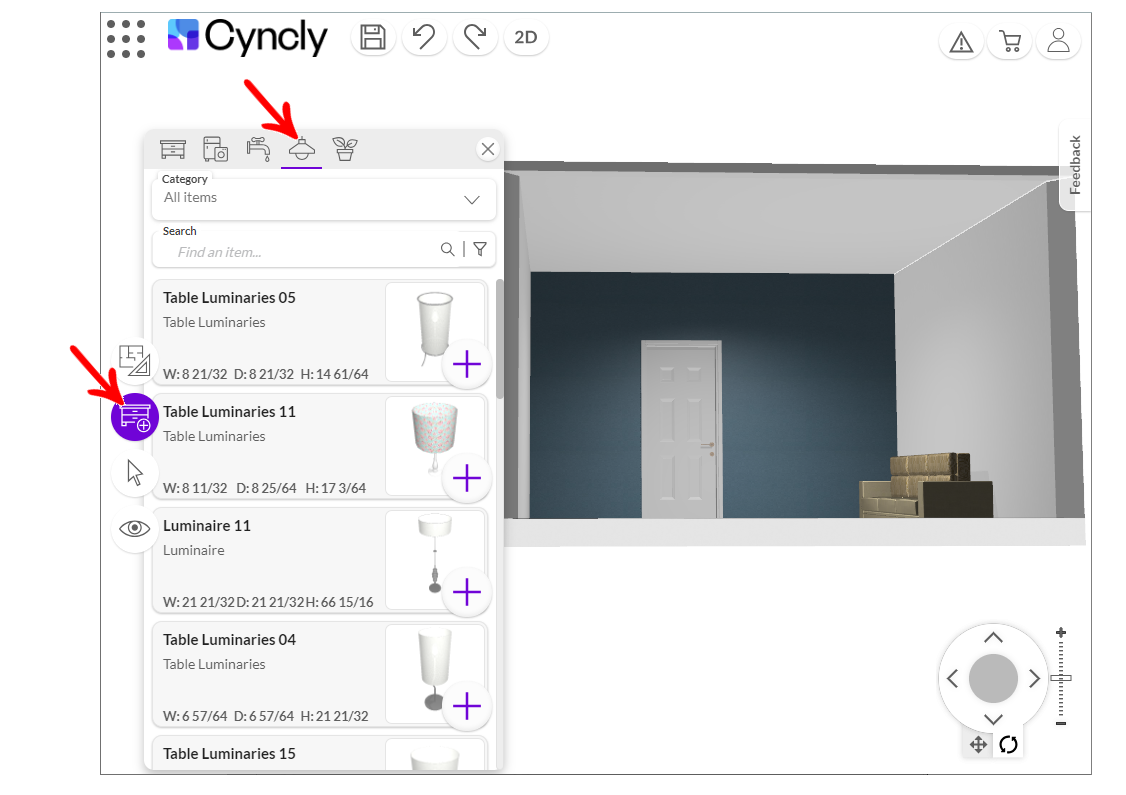Add Table Luminaries 11 with plus button
This screenshot has height=795, width=1126.
(467, 478)
